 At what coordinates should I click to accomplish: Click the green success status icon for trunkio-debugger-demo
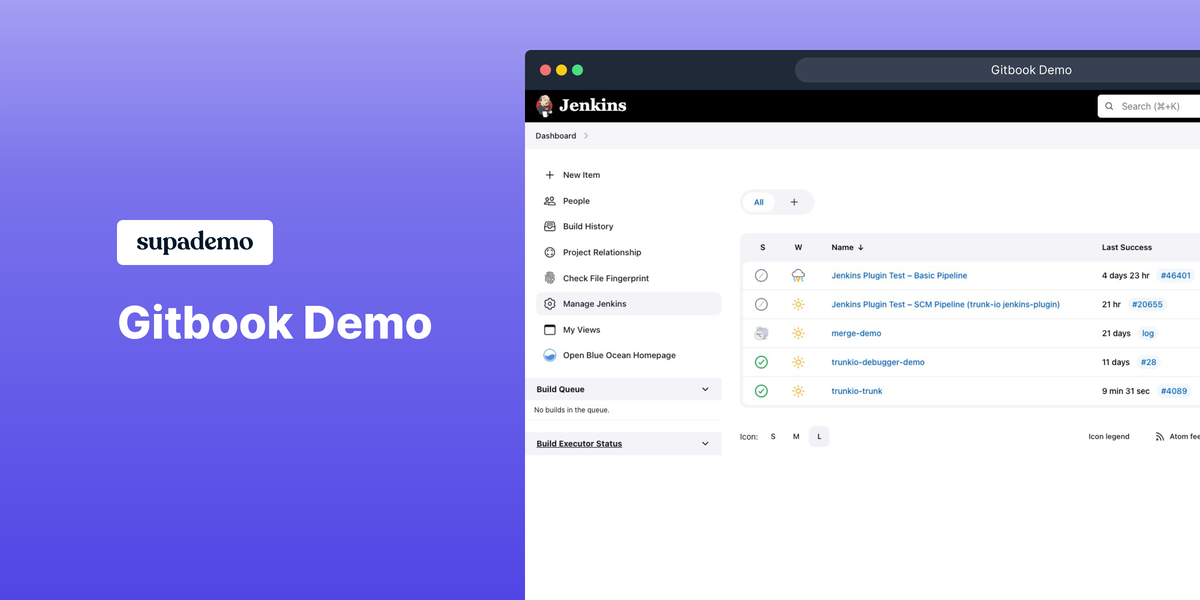point(761,362)
